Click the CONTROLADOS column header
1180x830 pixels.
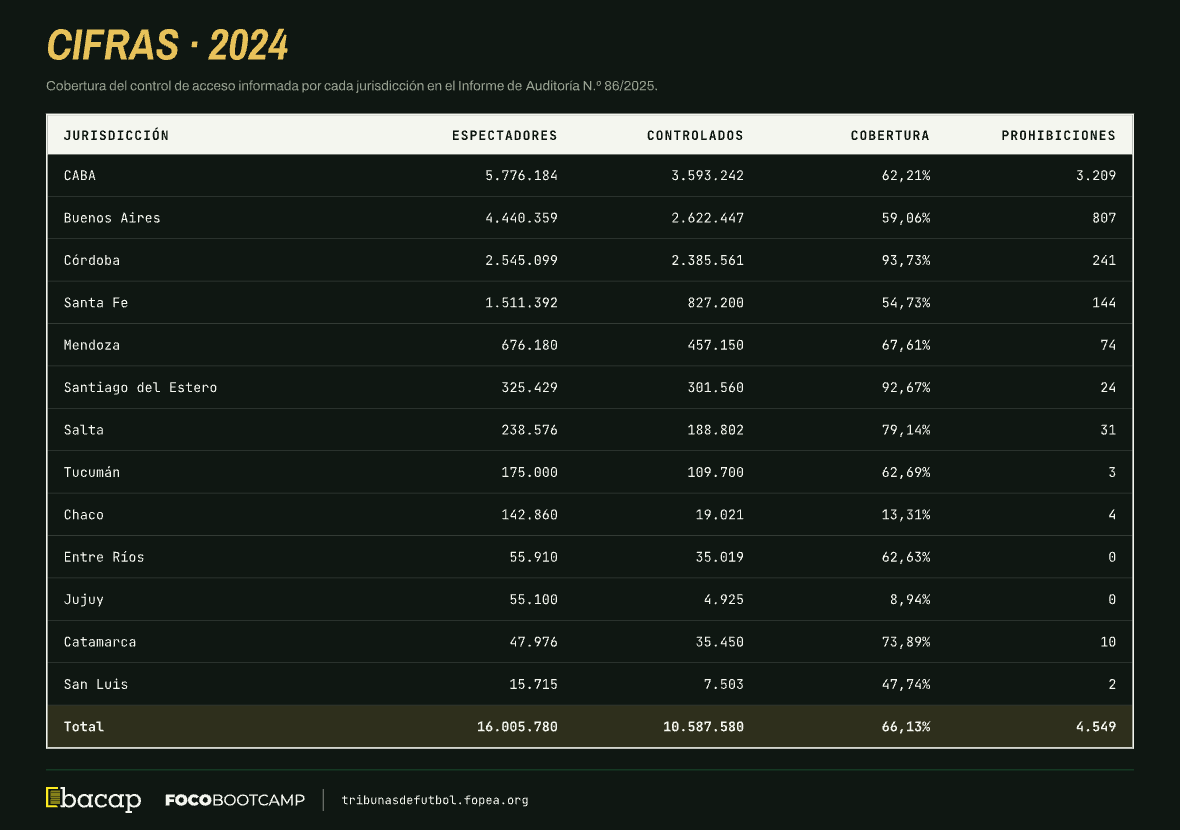(695, 135)
